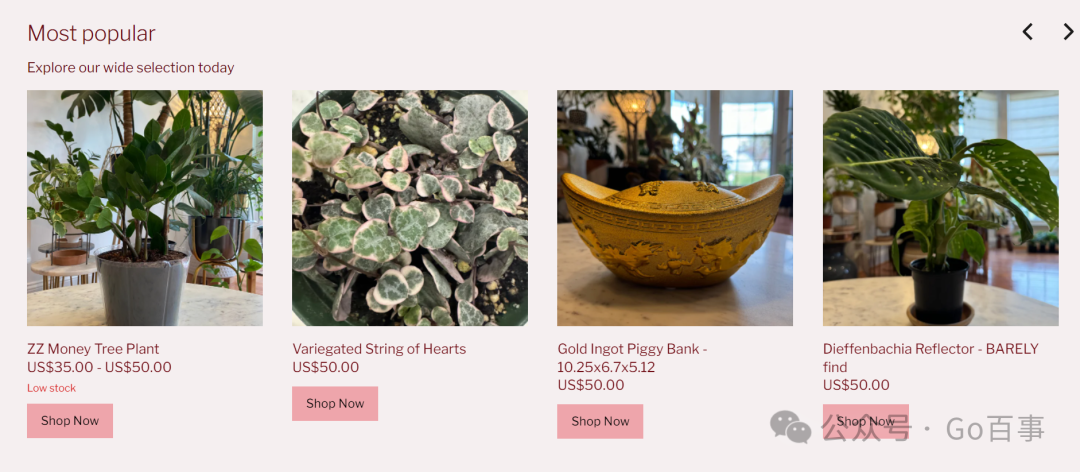Viewport: 1080px width, 472px height.
Task: Shop Now for Gold Ingot Piggy Bank
Action: click(x=600, y=422)
